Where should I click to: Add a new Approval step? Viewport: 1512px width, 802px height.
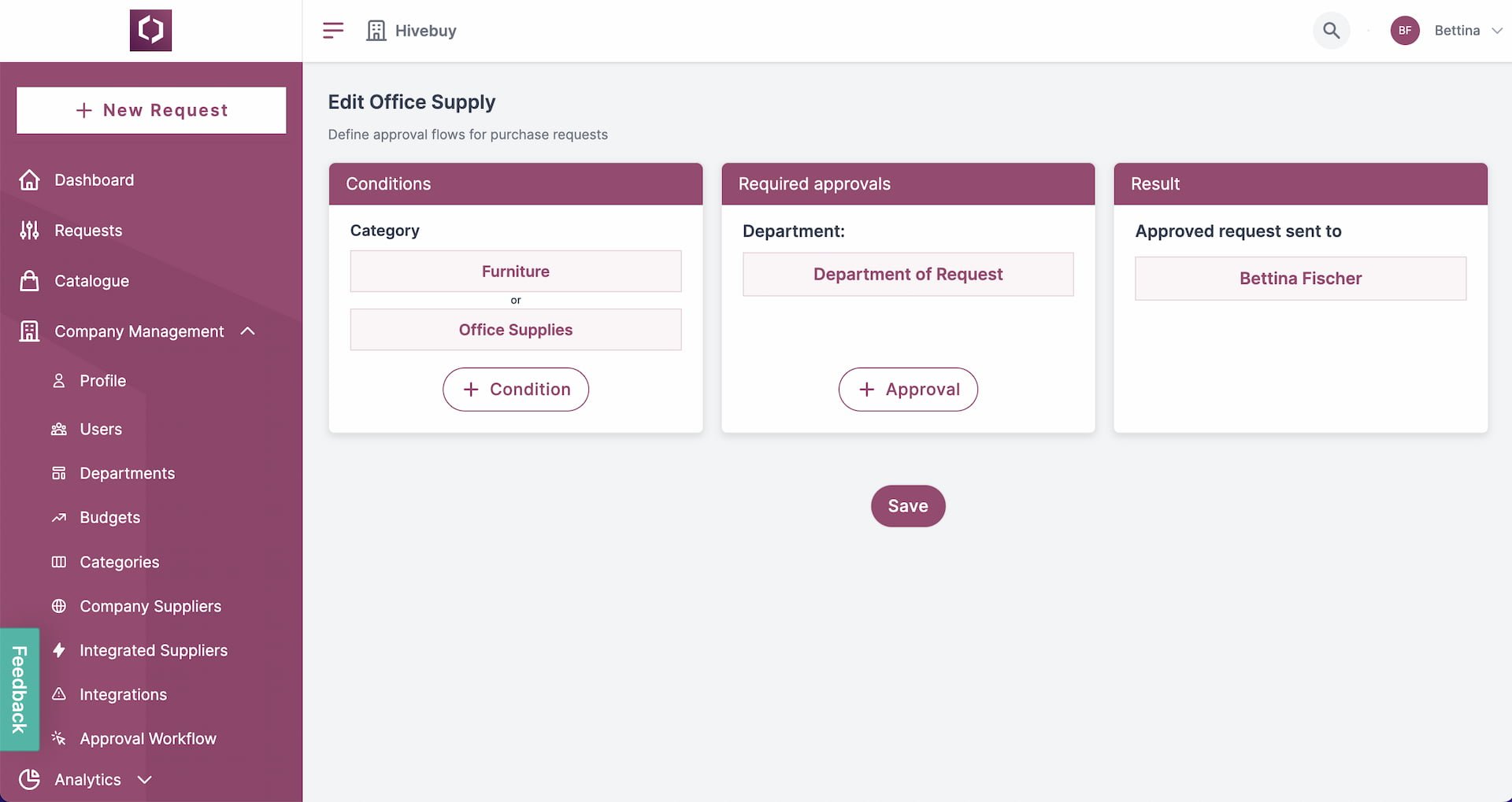[908, 389]
